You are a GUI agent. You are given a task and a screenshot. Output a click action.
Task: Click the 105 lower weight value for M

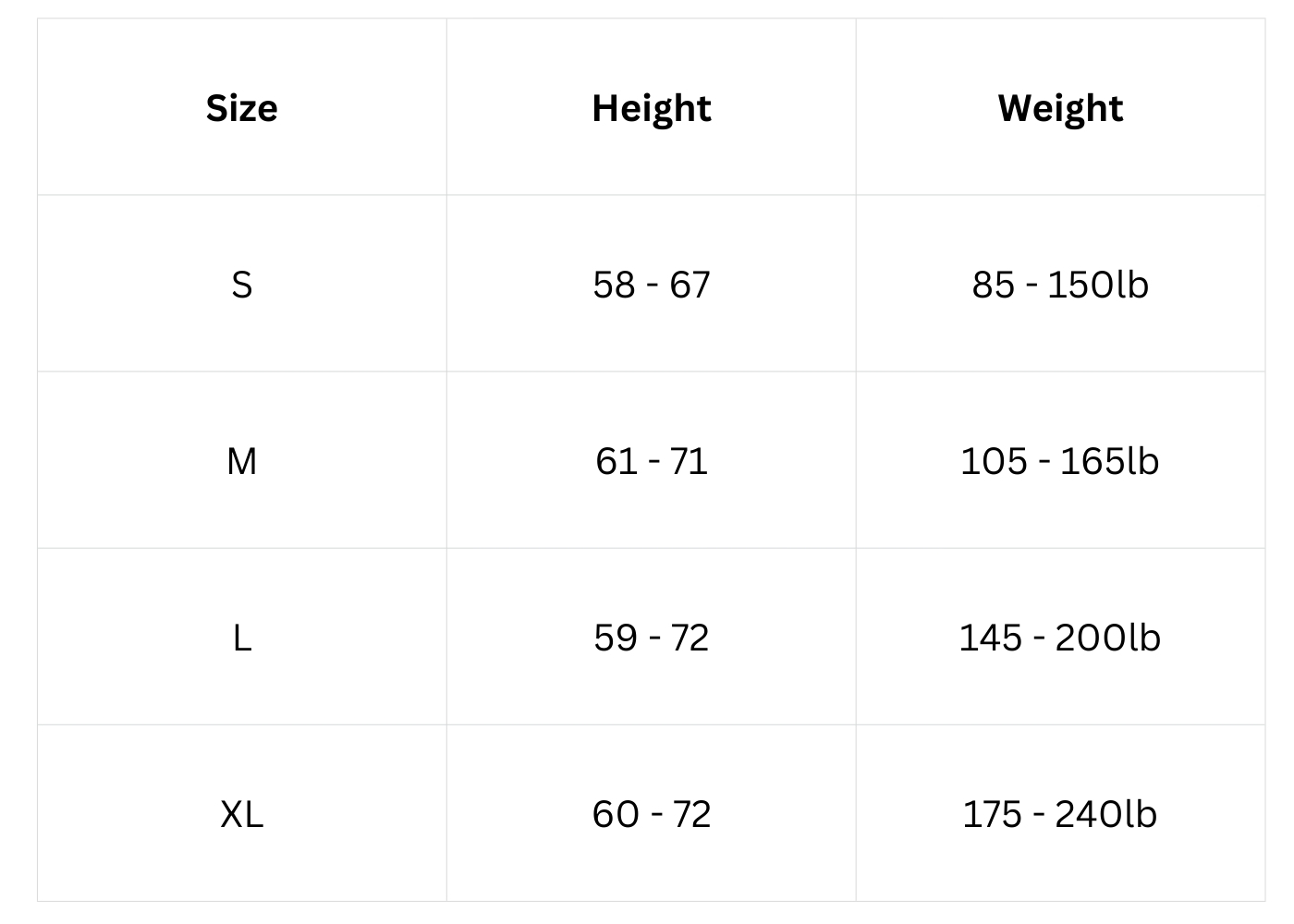click(x=994, y=461)
